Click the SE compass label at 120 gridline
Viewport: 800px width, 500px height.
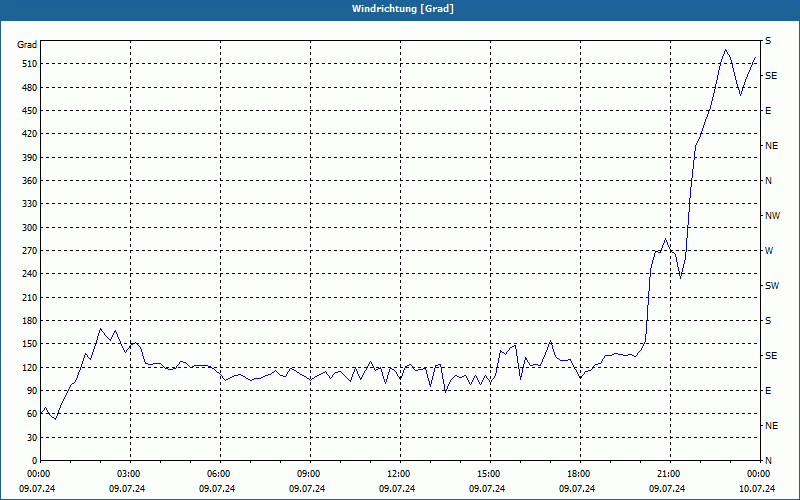(771, 356)
